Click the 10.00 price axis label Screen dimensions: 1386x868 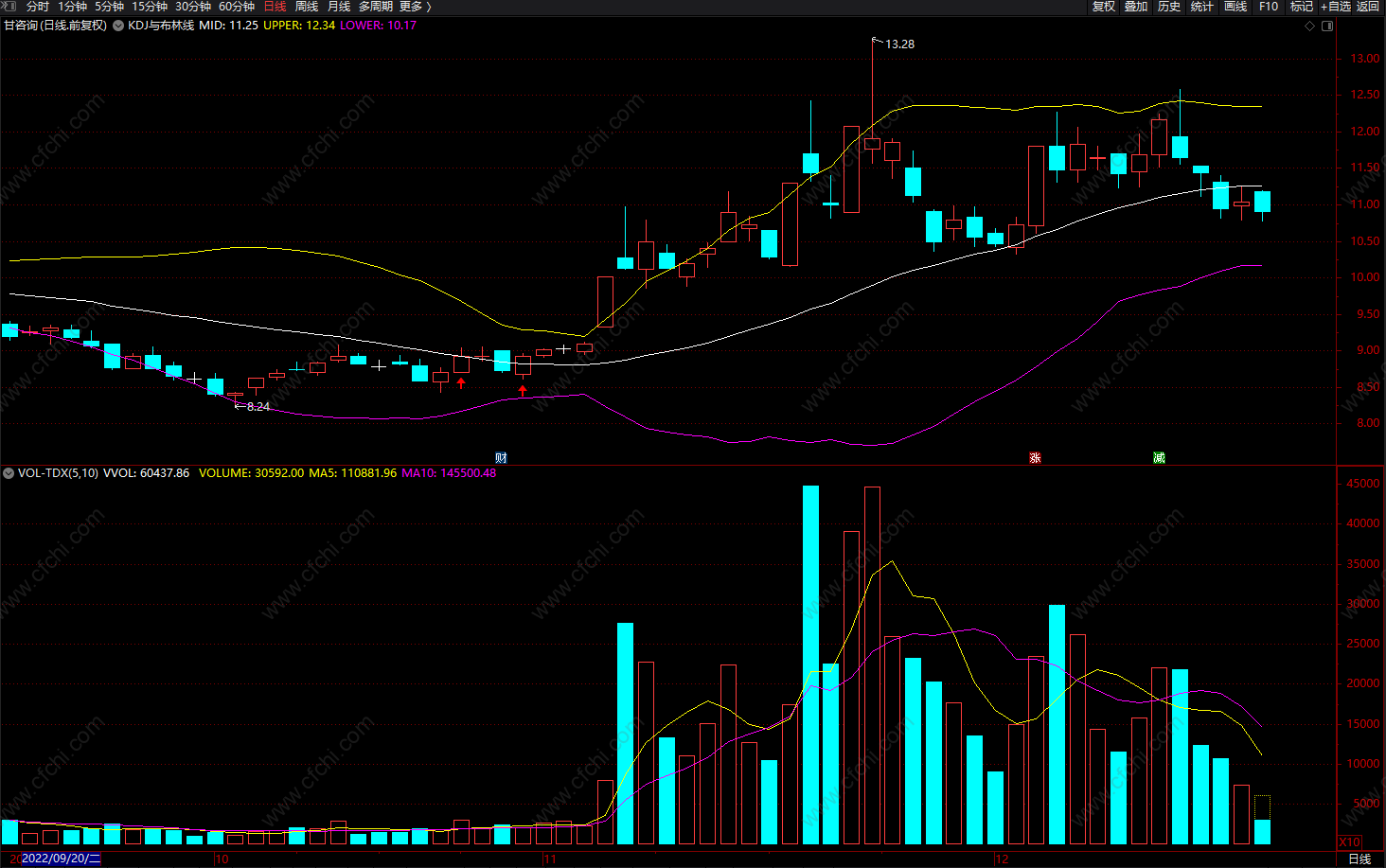(x=1365, y=277)
